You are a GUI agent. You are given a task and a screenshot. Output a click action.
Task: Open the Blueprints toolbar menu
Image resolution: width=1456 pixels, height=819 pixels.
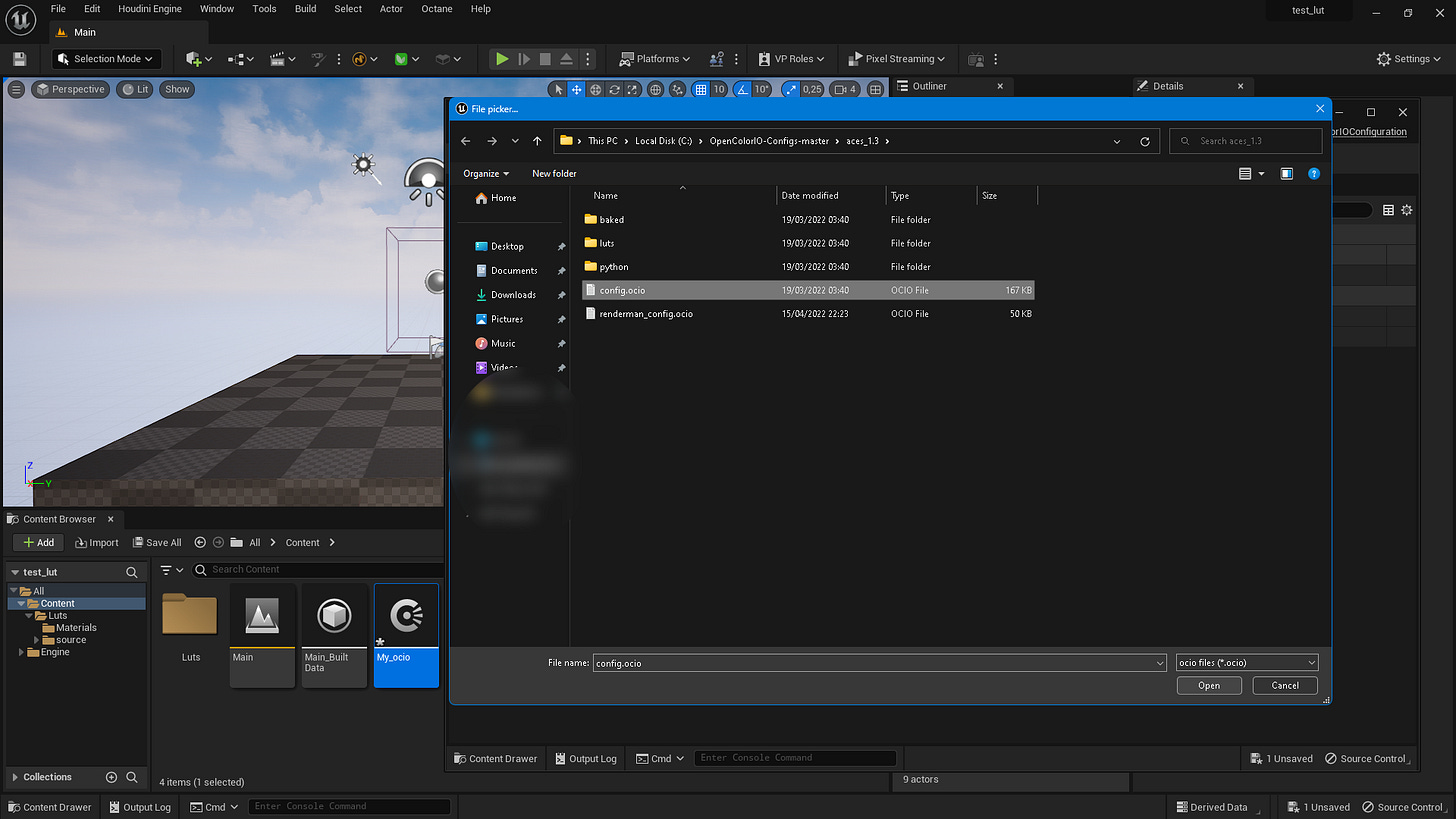[x=241, y=59]
